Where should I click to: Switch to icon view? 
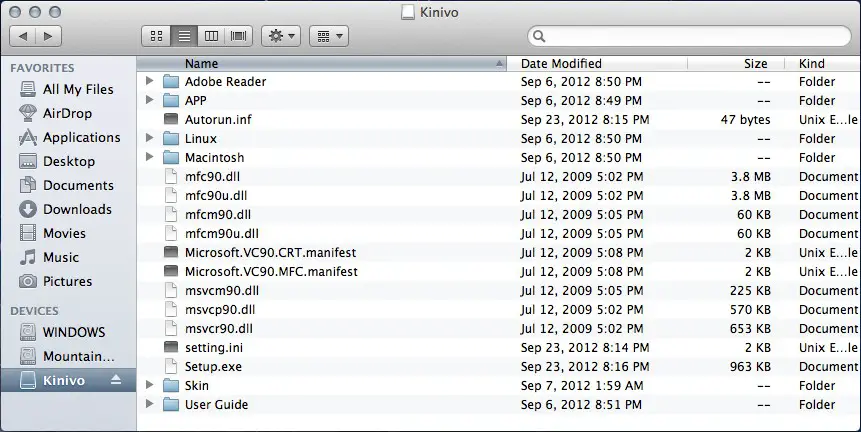[156, 36]
